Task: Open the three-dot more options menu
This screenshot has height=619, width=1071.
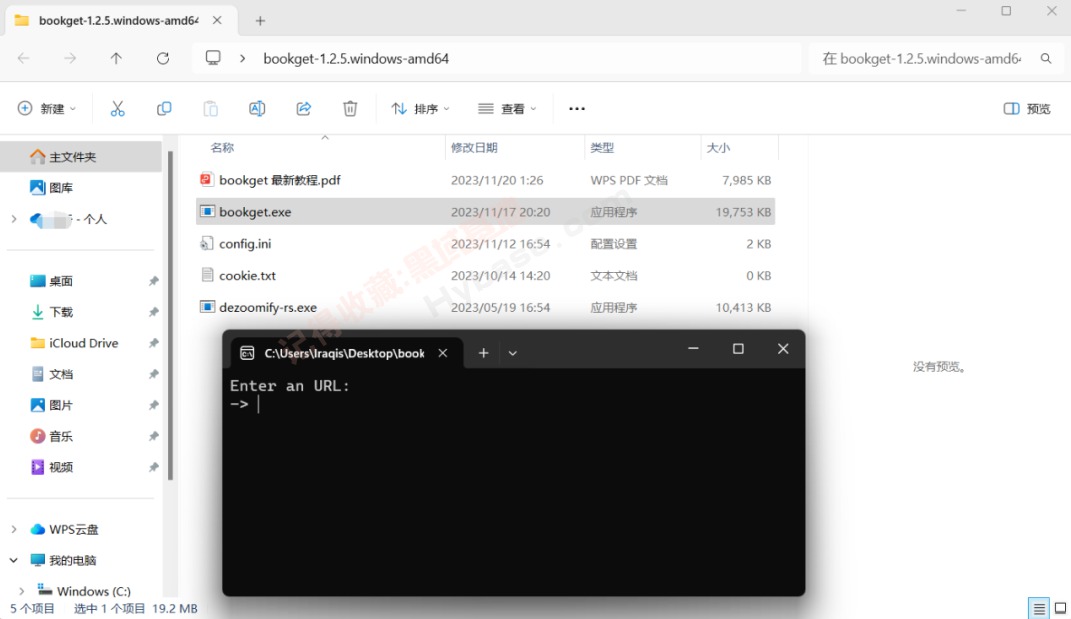Action: click(x=576, y=109)
